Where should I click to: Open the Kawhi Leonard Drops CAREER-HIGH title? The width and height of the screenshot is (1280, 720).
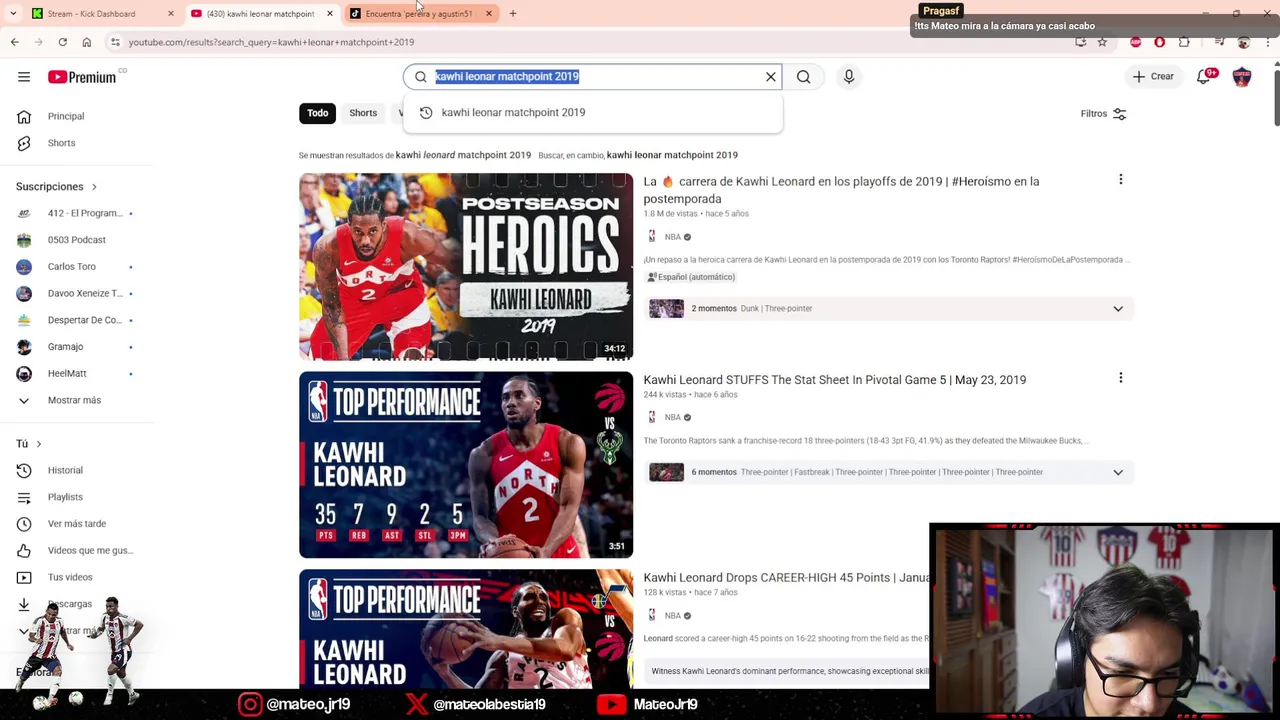pyautogui.click(x=787, y=578)
